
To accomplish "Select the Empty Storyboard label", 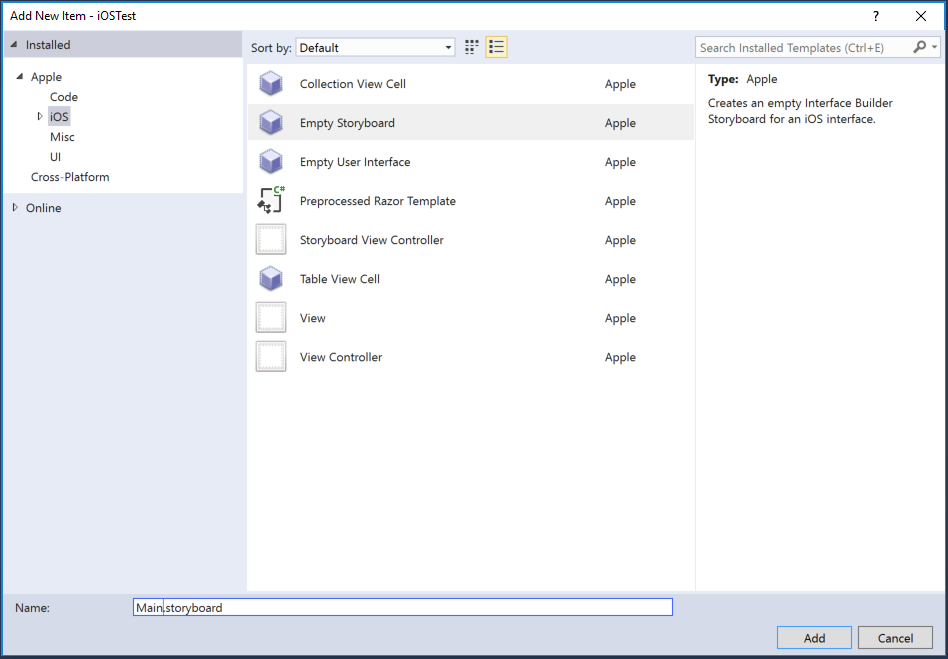I will tap(347, 123).
